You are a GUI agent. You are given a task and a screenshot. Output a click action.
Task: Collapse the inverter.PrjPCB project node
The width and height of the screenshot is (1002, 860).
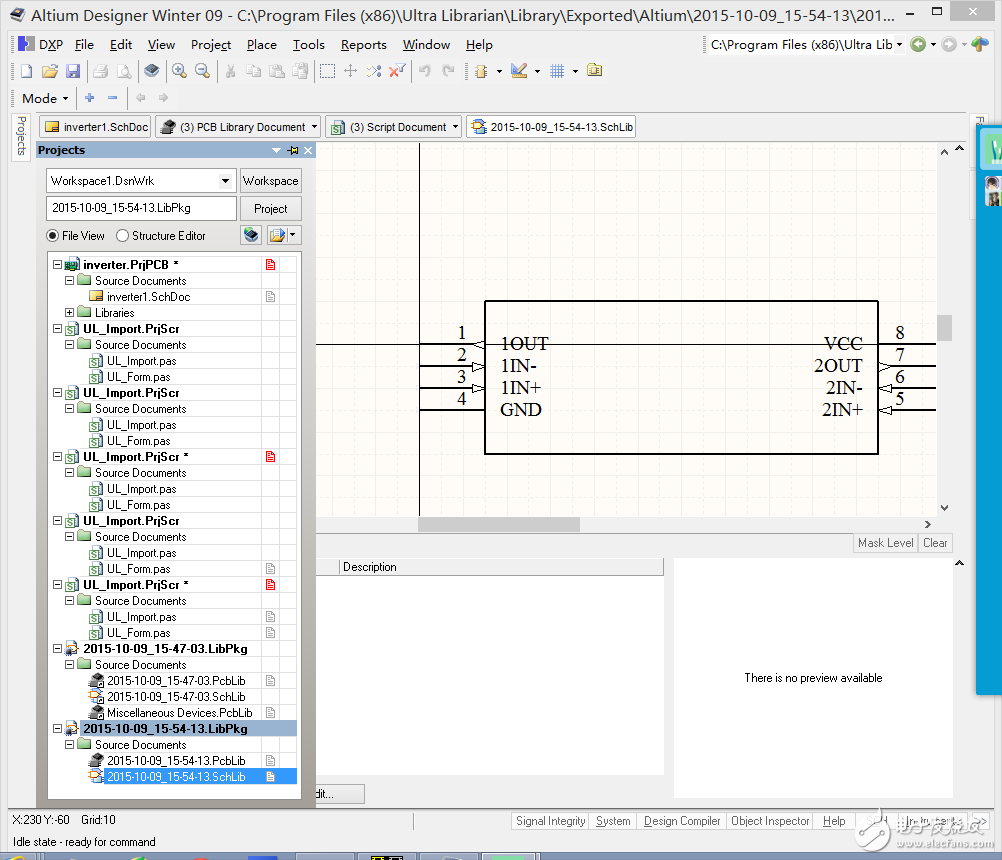(x=58, y=265)
